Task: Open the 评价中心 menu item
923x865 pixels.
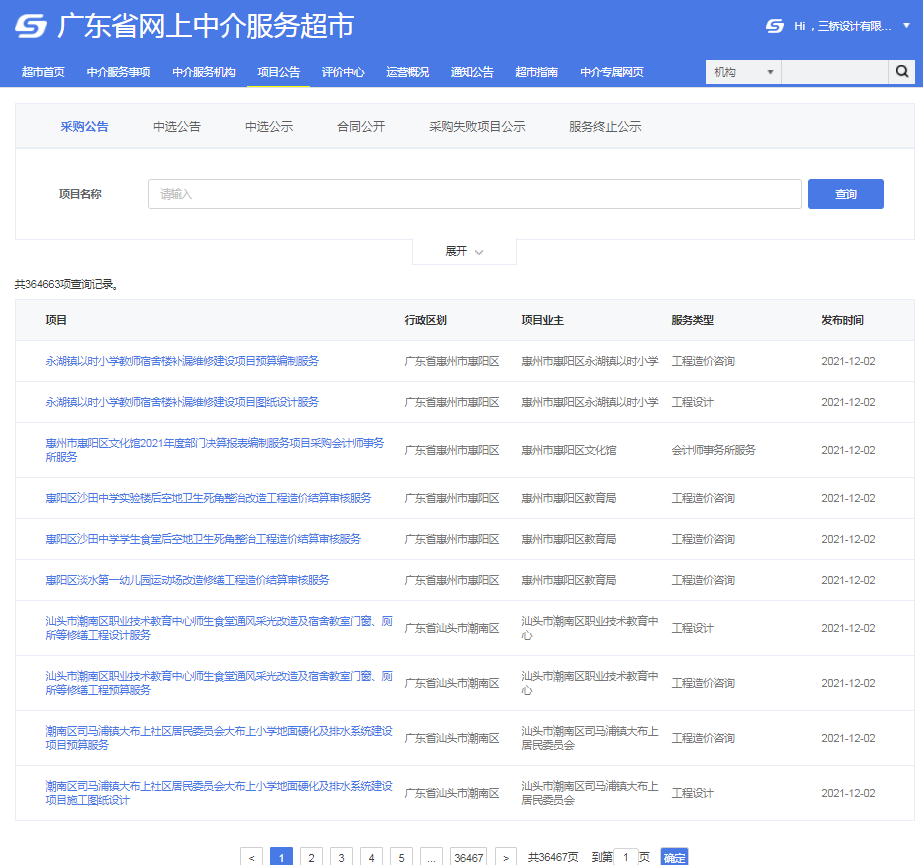Action: pyautogui.click(x=343, y=72)
